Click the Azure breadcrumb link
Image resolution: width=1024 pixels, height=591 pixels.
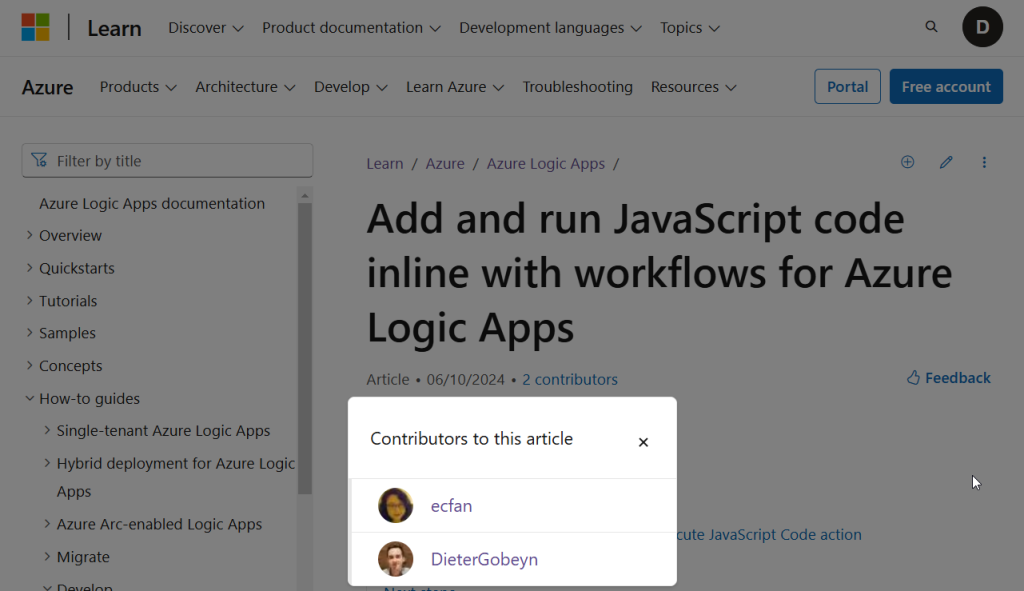(445, 163)
